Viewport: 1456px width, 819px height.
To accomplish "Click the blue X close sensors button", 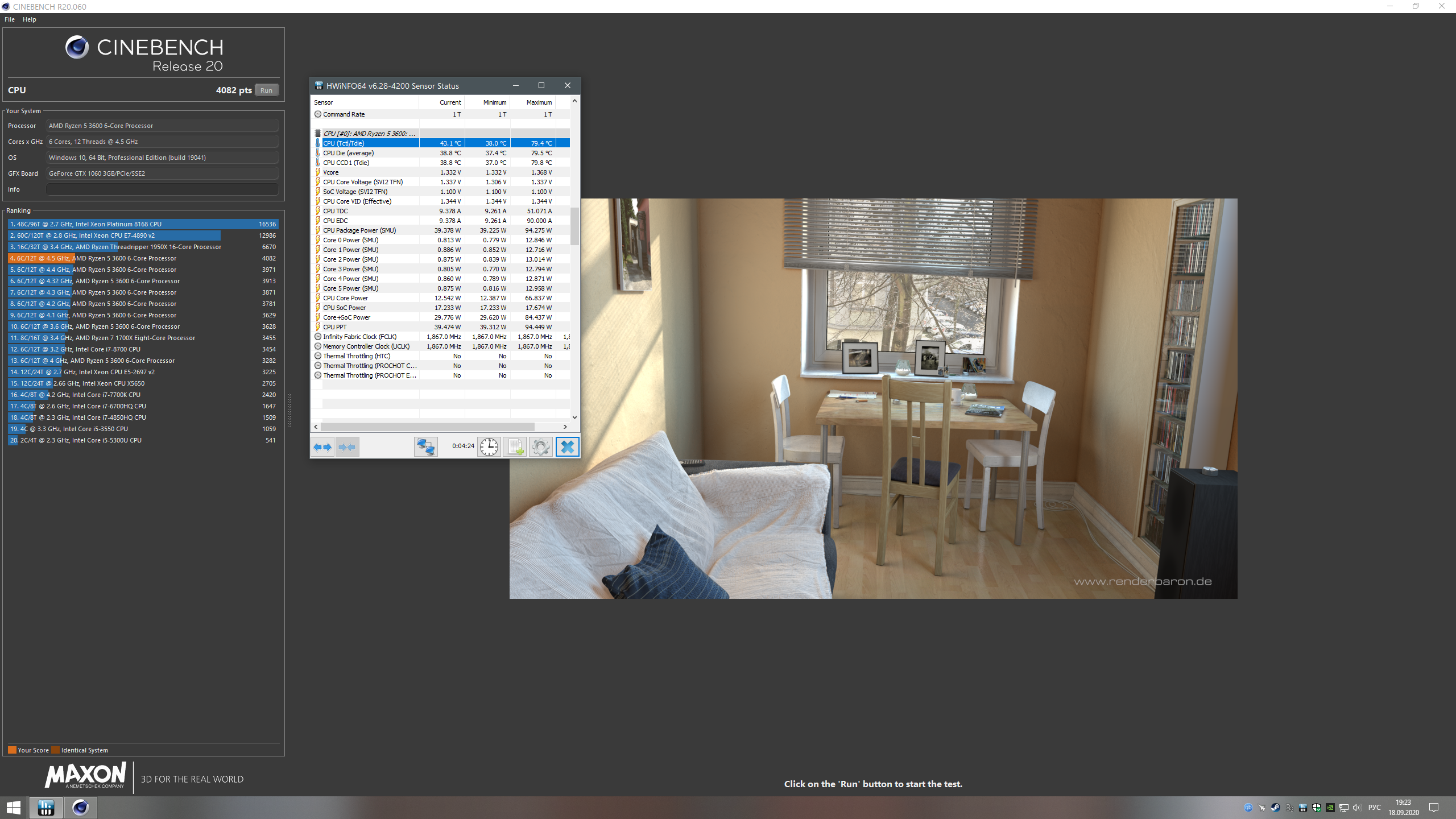I will point(567,446).
